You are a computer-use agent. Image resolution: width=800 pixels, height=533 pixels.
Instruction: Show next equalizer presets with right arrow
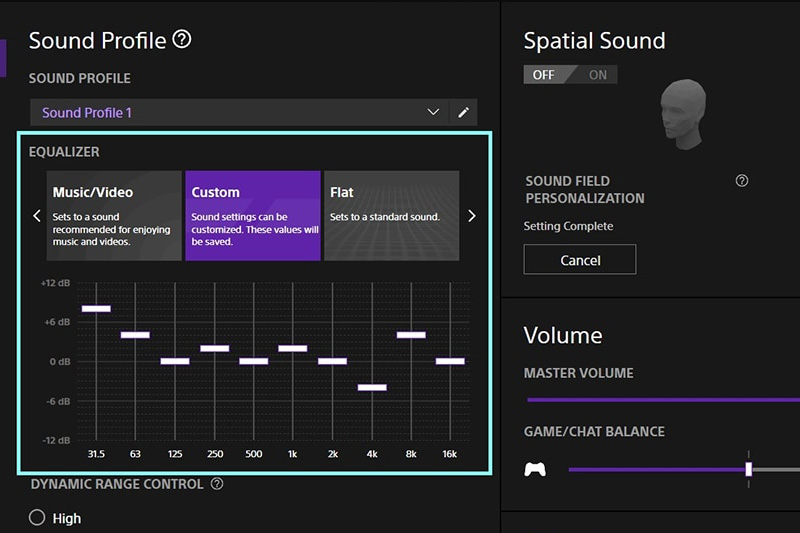pos(471,216)
